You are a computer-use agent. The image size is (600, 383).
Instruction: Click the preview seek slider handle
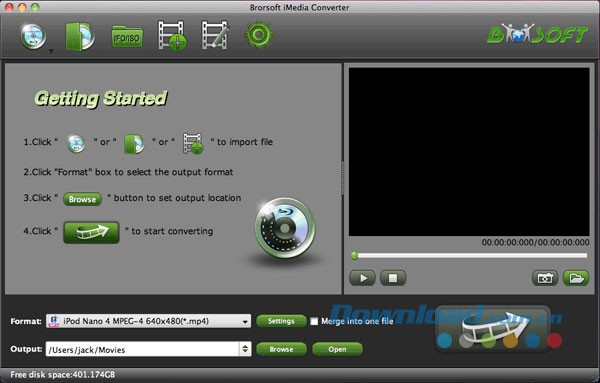point(354,255)
